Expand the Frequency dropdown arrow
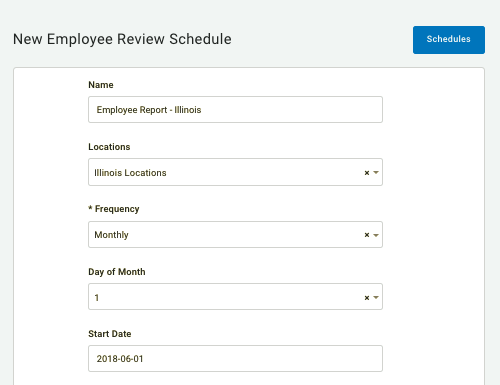500x385 pixels. click(x=376, y=235)
